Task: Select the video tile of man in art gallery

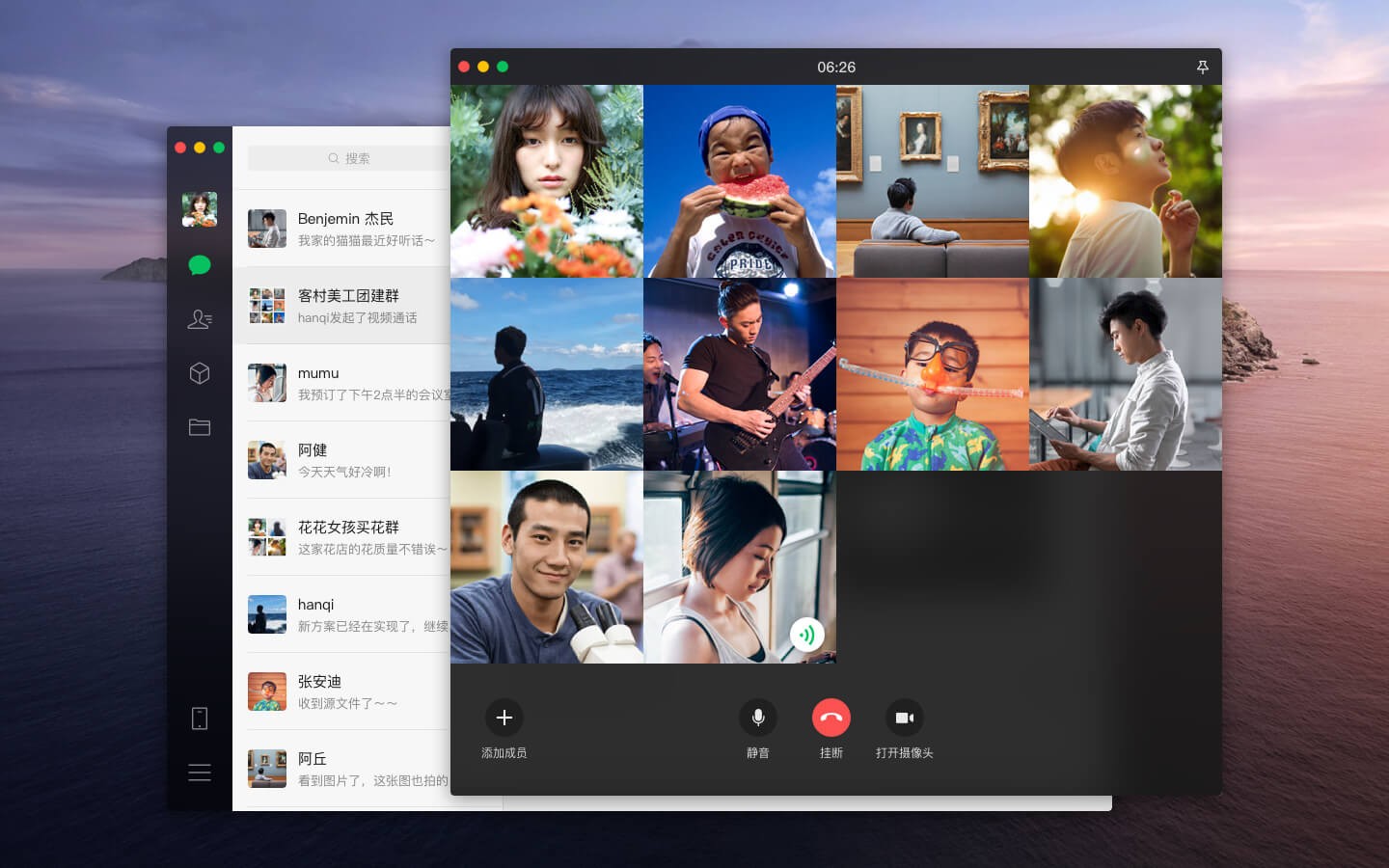Action: (933, 181)
